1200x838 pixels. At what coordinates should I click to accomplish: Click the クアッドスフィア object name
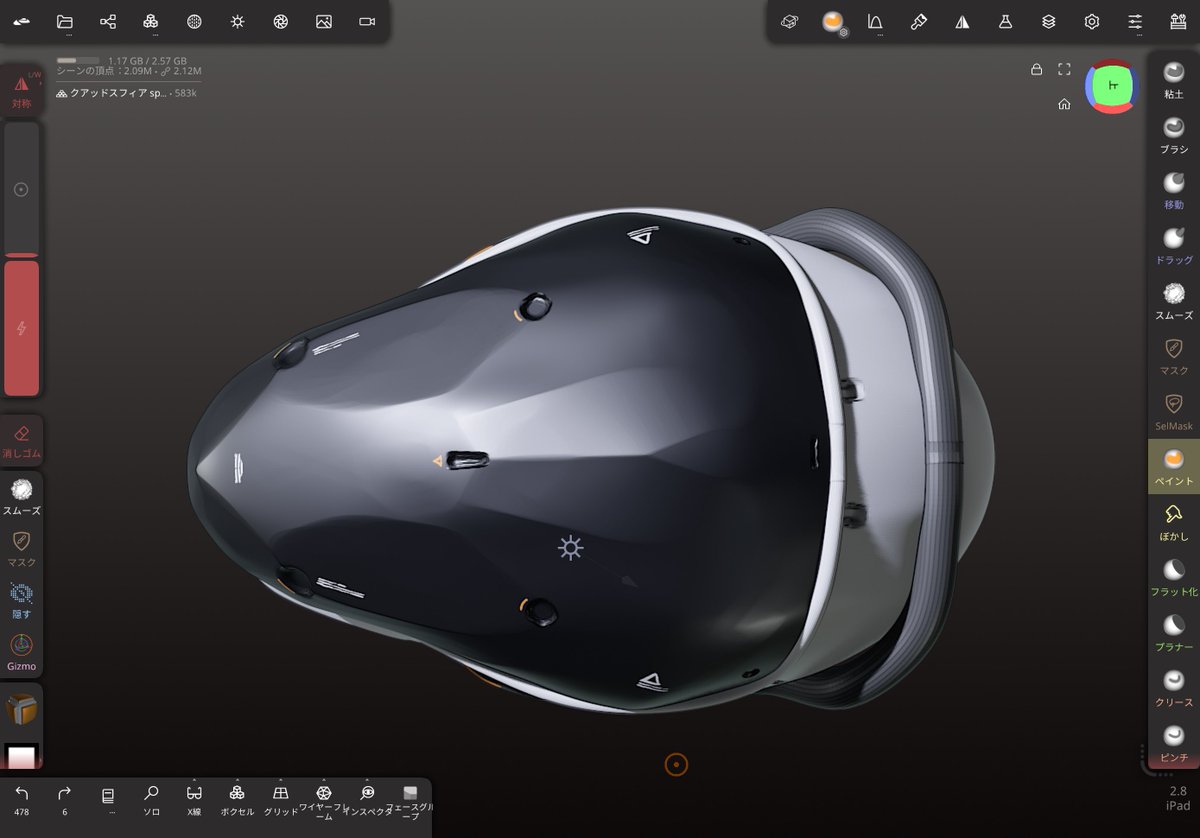tap(118, 93)
